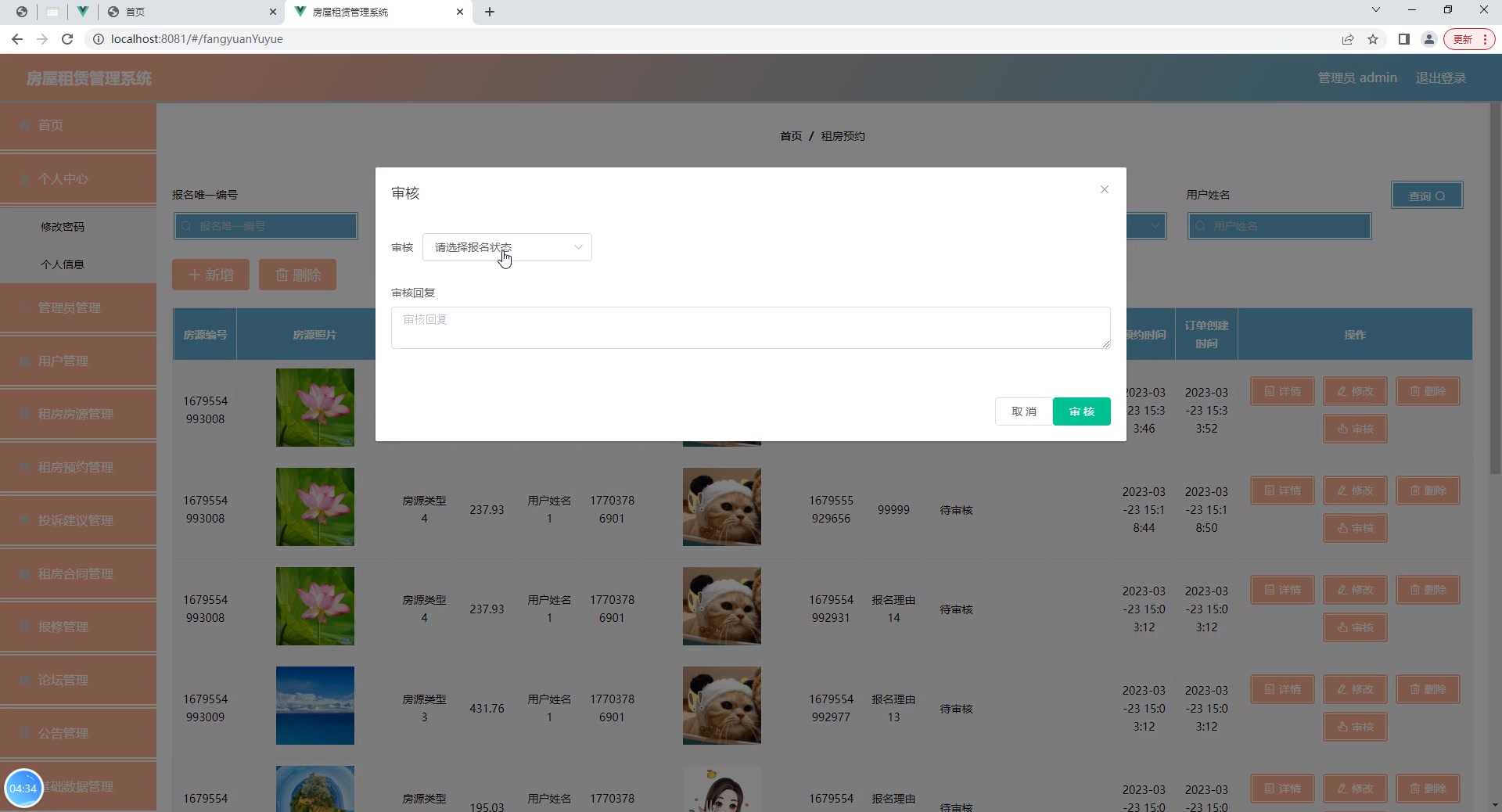Click 修改 for the 报名理由13 row

[1356, 689]
